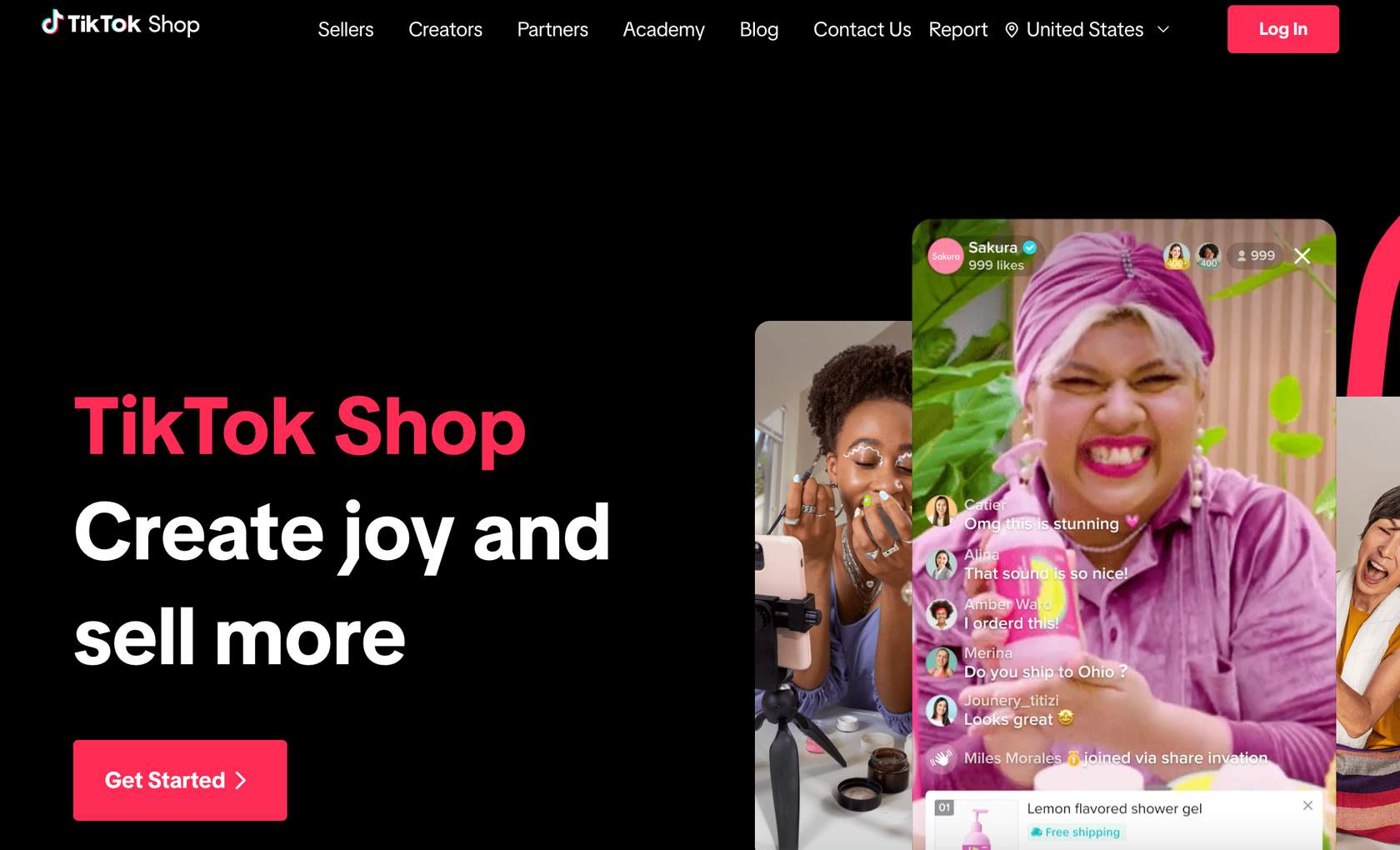Click Catier's comment avatar
The width and height of the screenshot is (1400, 850).
click(942, 512)
